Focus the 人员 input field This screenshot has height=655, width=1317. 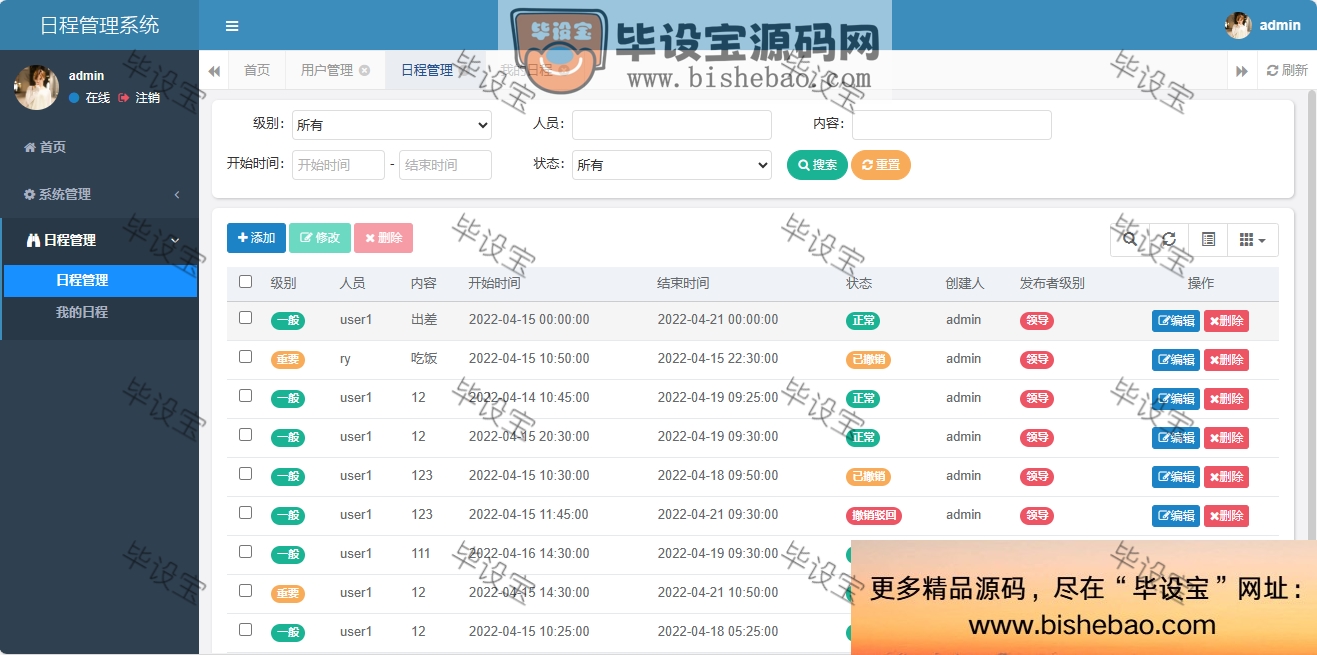point(672,125)
